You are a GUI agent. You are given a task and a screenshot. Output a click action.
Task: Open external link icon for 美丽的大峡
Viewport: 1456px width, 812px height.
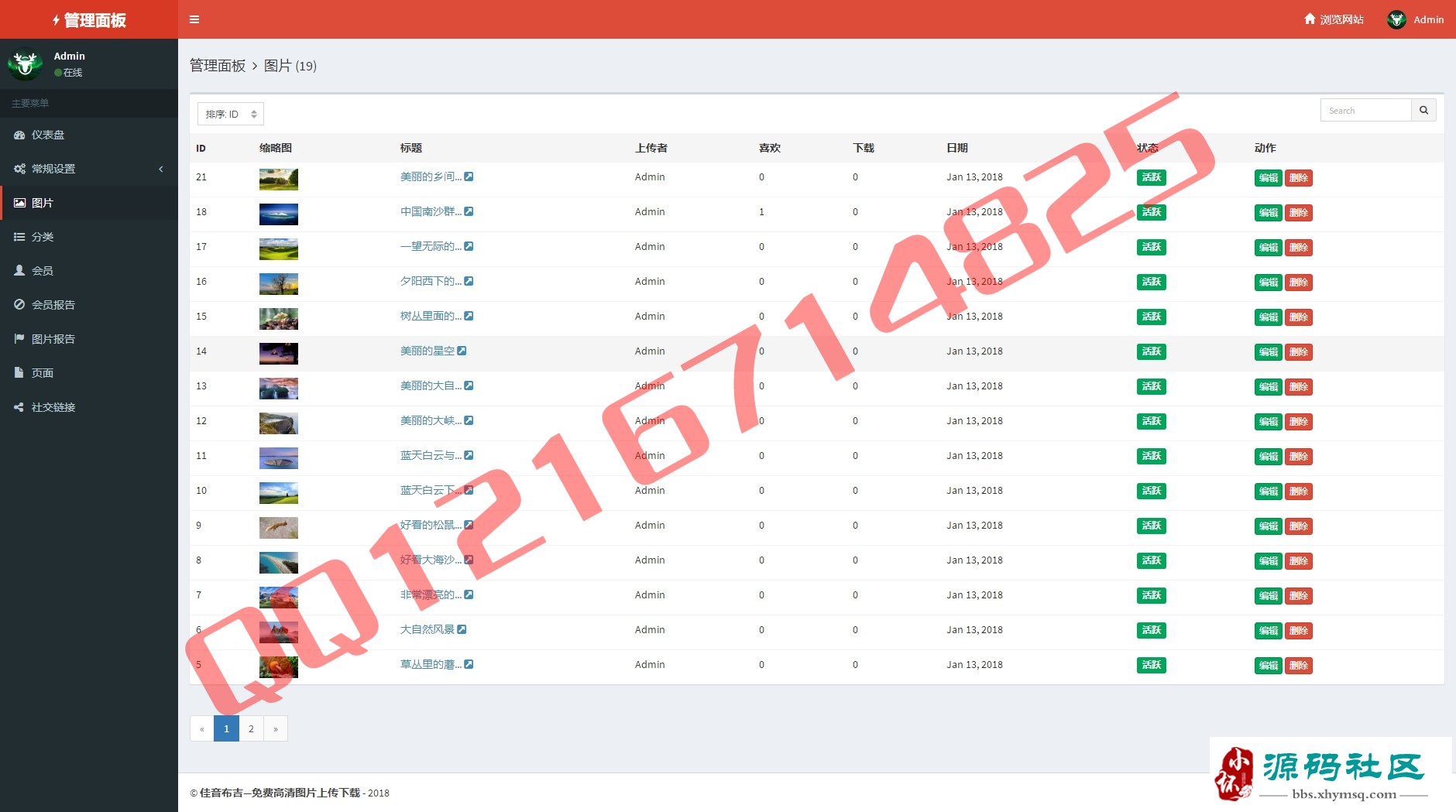point(469,420)
